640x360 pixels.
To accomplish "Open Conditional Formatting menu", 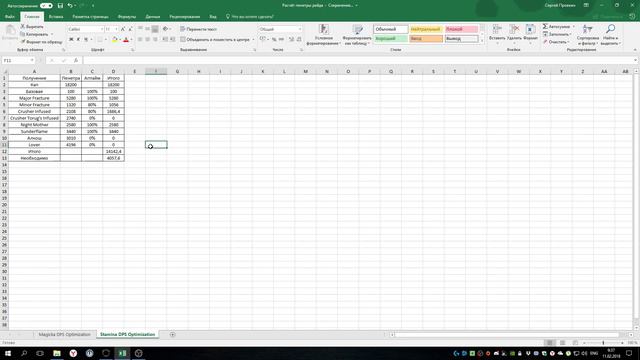I will pyautogui.click(x=324, y=35).
